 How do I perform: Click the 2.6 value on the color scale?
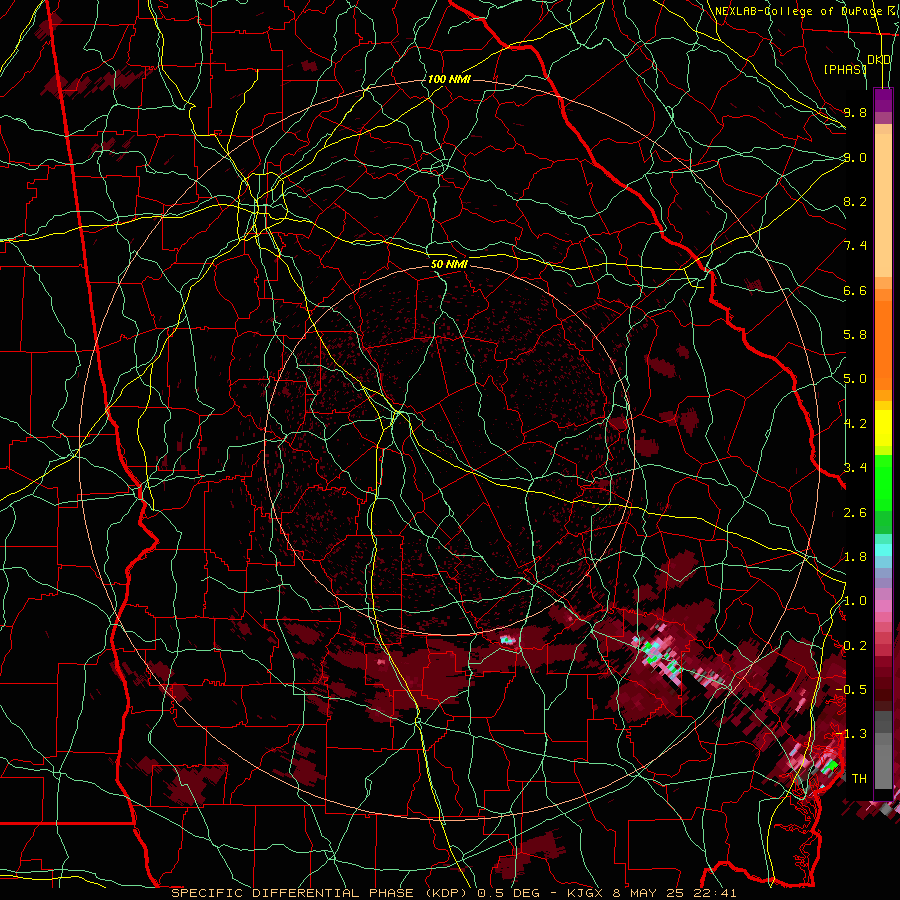pos(855,513)
